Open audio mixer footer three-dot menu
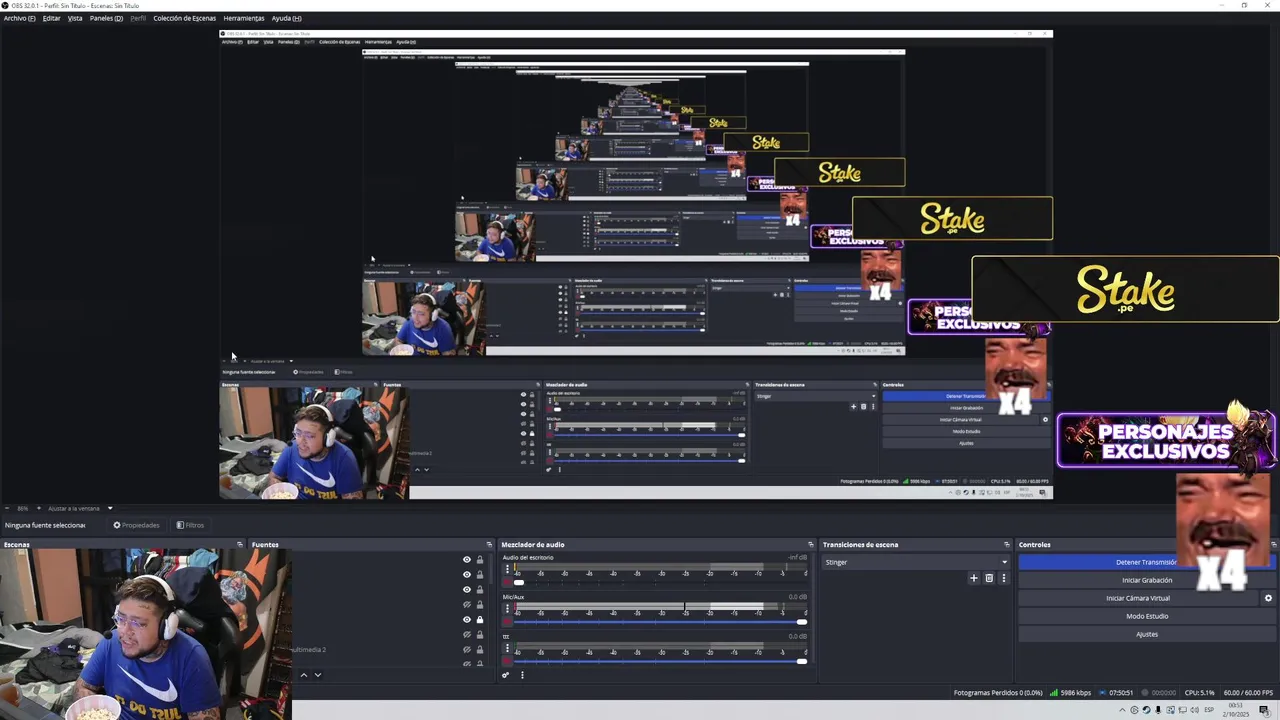The width and height of the screenshot is (1280, 720). point(522,675)
